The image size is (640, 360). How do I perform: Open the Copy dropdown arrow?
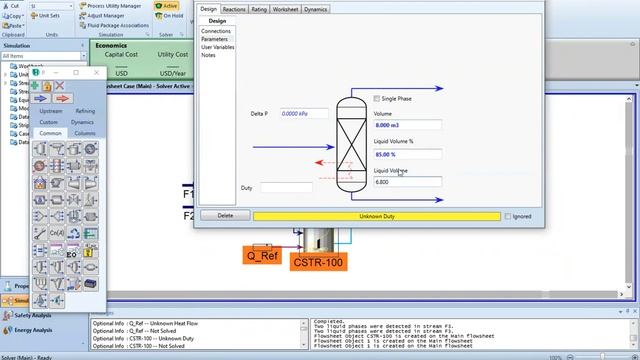click(x=23, y=16)
